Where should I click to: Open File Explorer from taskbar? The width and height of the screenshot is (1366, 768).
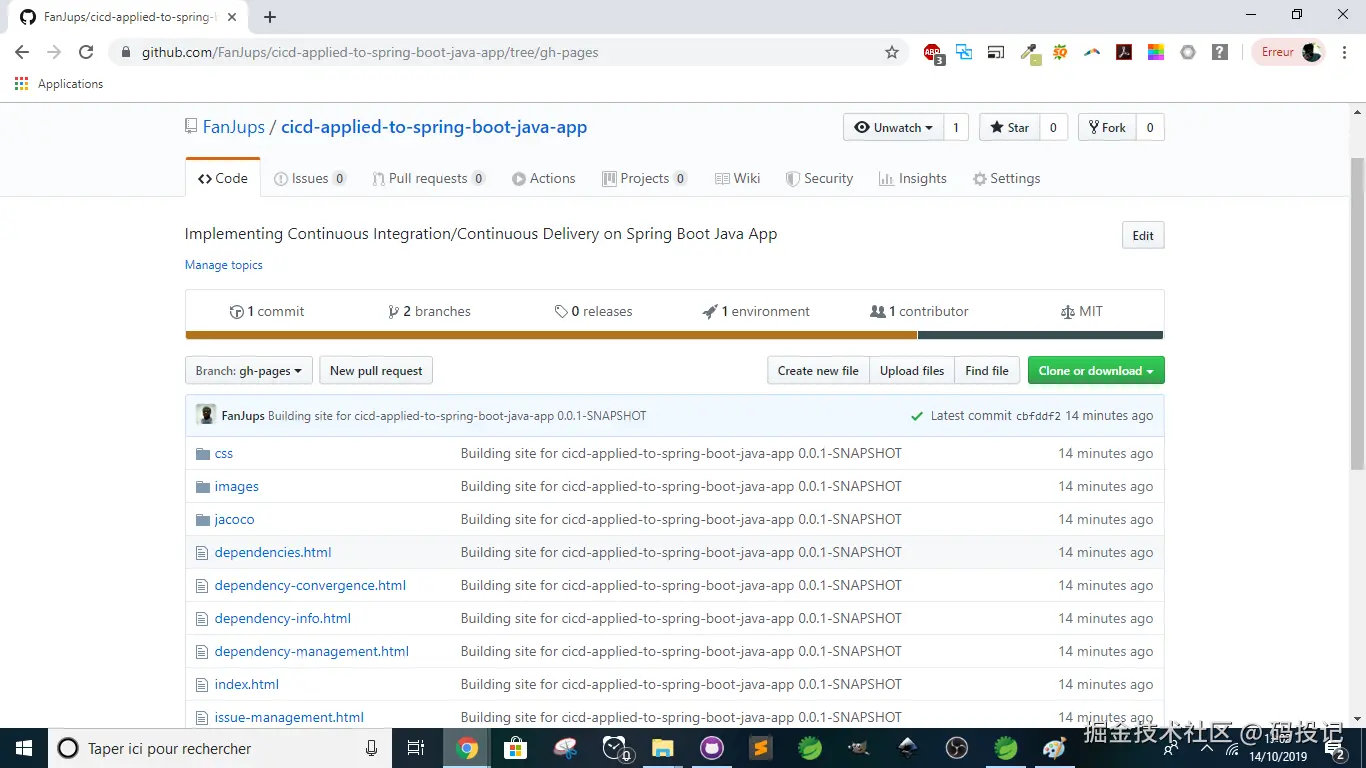662,748
